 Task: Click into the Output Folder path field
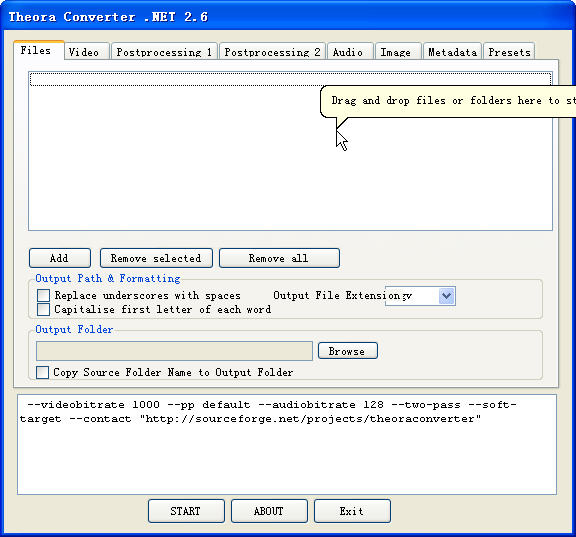[x=174, y=351]
